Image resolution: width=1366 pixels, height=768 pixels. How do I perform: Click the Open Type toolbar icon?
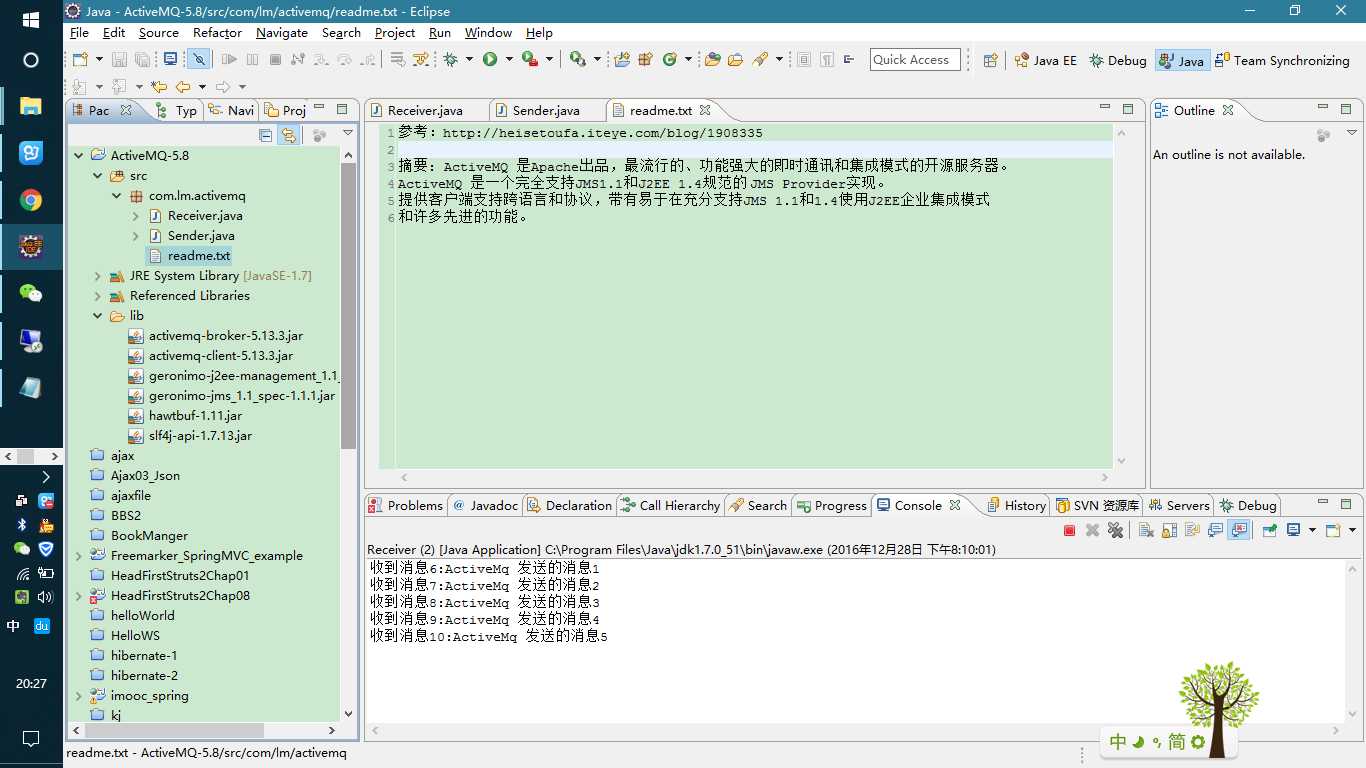point(712,60)
